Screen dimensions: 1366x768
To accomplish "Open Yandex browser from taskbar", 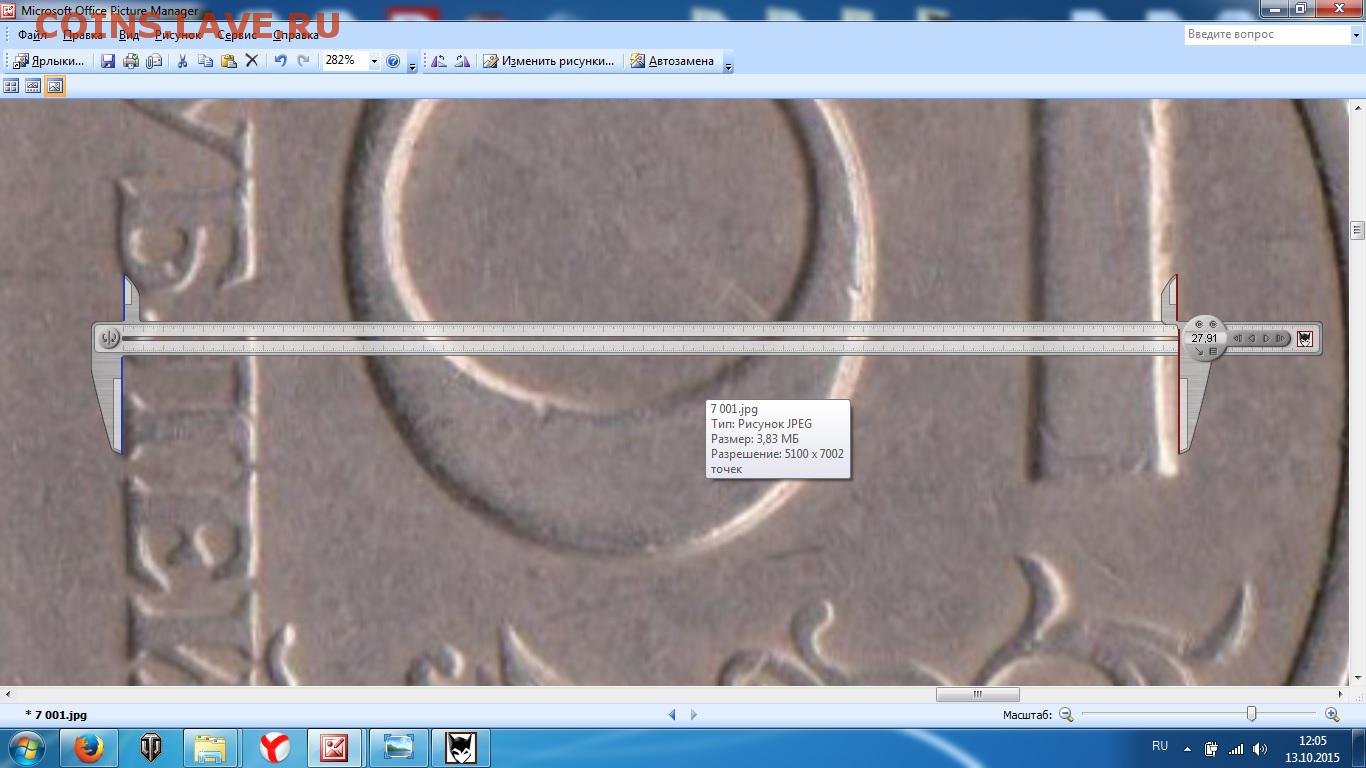I will point(274,748).
